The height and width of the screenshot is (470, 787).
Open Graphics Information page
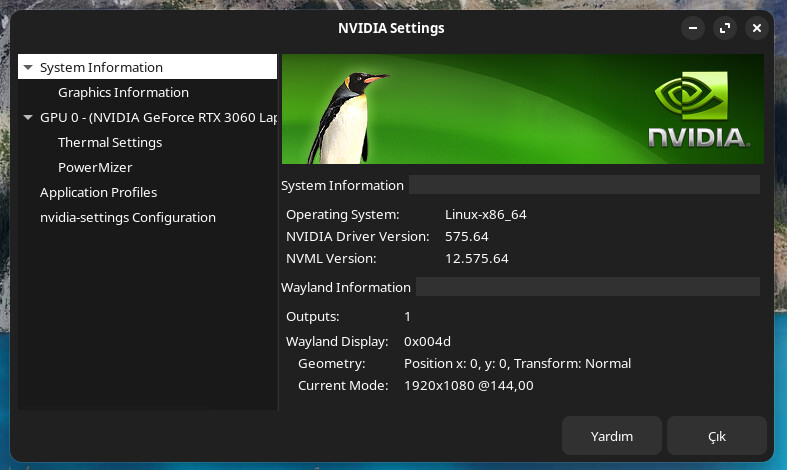tap(123, 92)
